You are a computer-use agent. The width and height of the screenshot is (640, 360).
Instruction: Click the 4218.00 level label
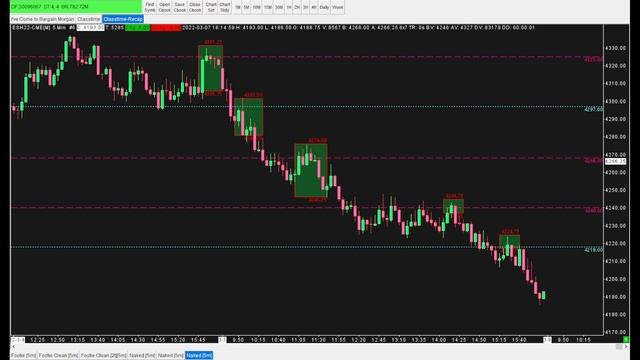point(593,250)
